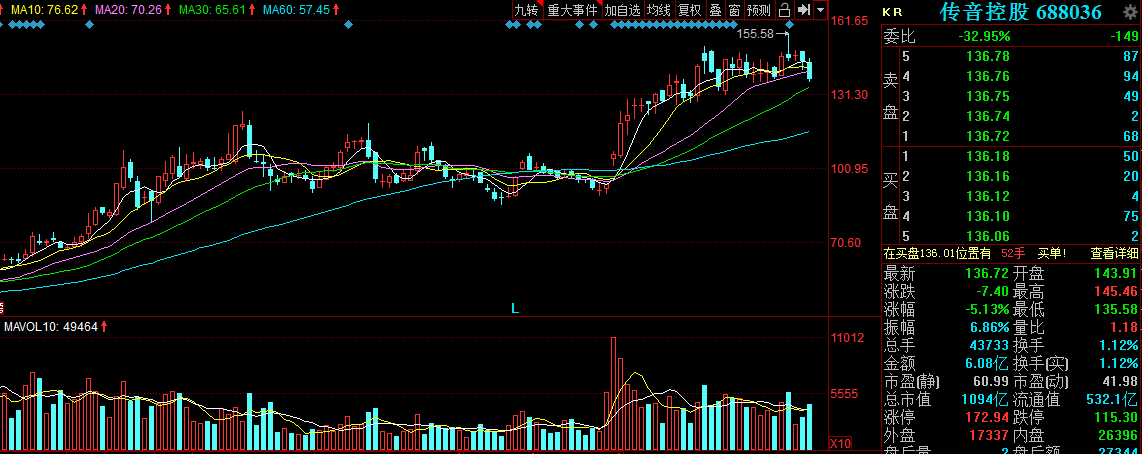Click the 查看详细 link
1142x454 pixels.
click(1113, 254)
